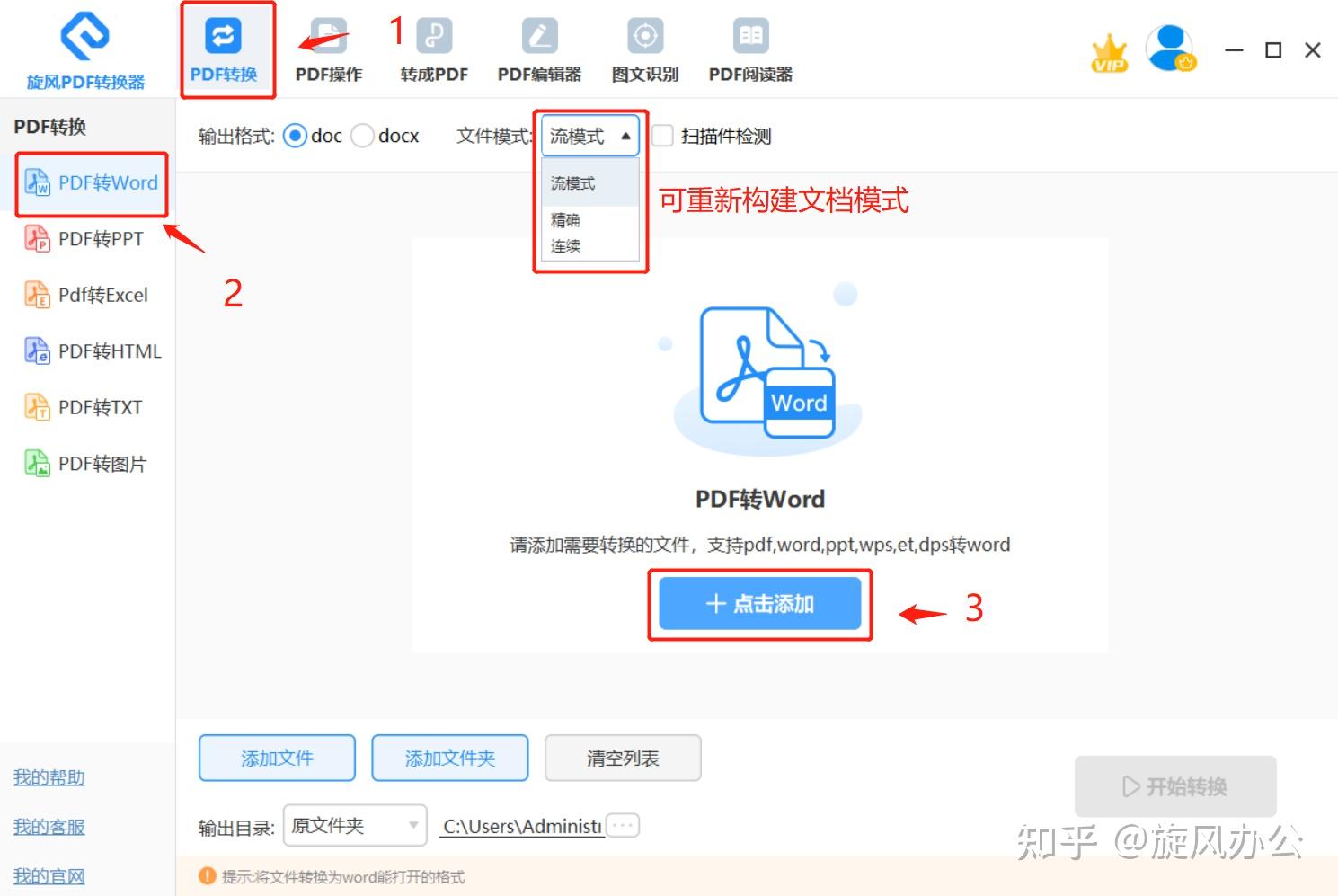
Task: Close the application window
Action: 1313,50
